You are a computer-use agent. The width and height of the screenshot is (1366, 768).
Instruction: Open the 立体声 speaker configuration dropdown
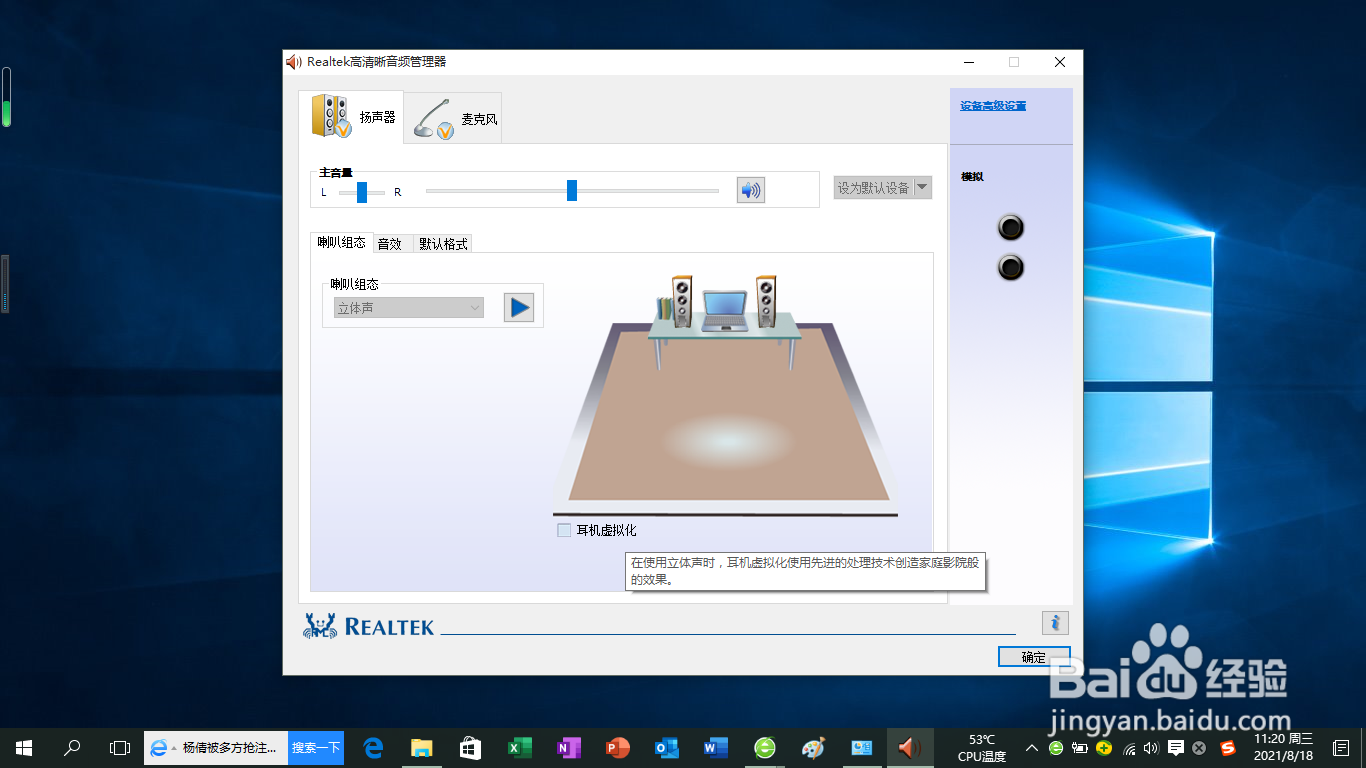coord(409,308)
